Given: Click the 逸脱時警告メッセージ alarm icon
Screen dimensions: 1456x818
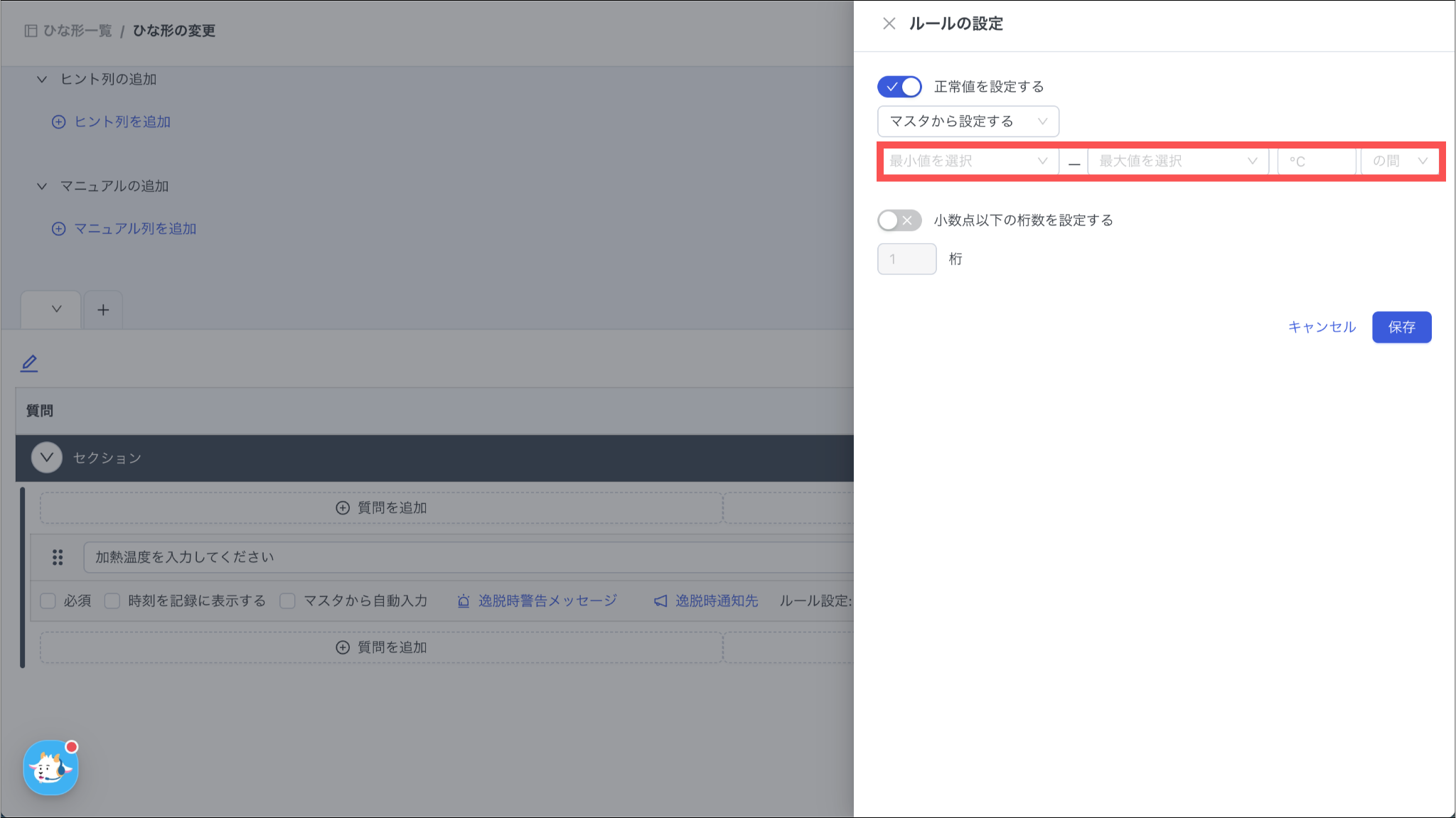Looking at the screenshot, I should (x=464, y=601).
